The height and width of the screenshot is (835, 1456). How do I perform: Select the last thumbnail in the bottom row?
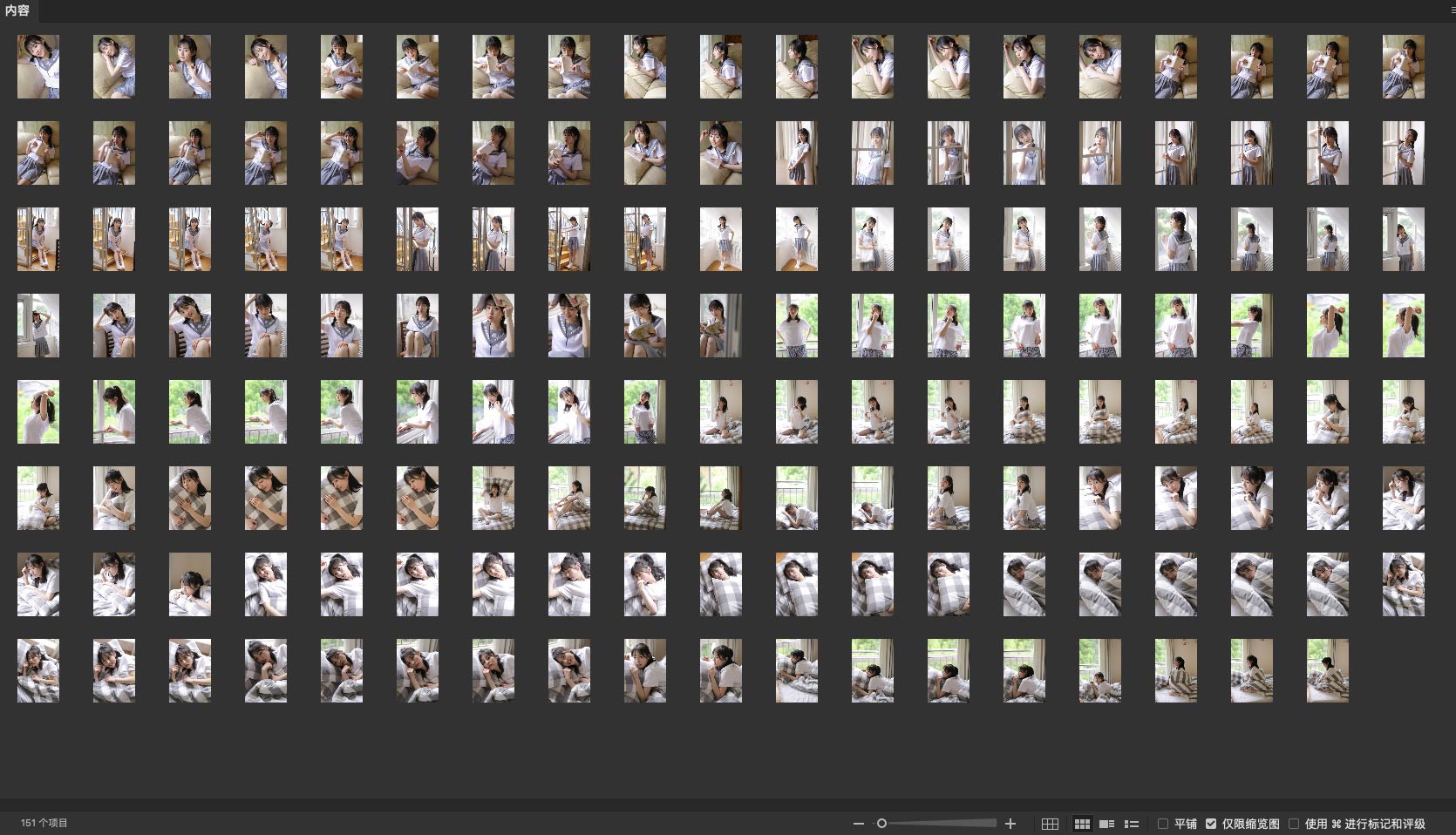[x=1327, y=671]
